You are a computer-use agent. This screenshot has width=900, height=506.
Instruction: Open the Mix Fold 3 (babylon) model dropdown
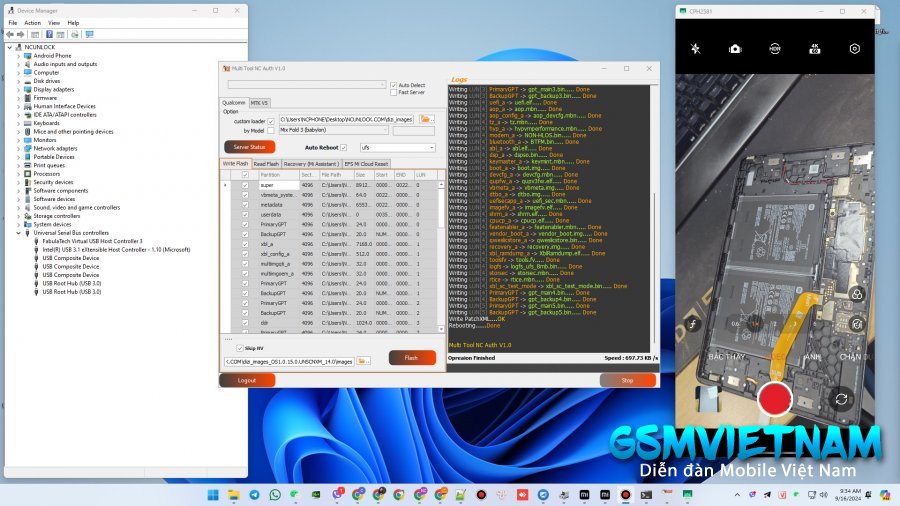tap(333, 130)
